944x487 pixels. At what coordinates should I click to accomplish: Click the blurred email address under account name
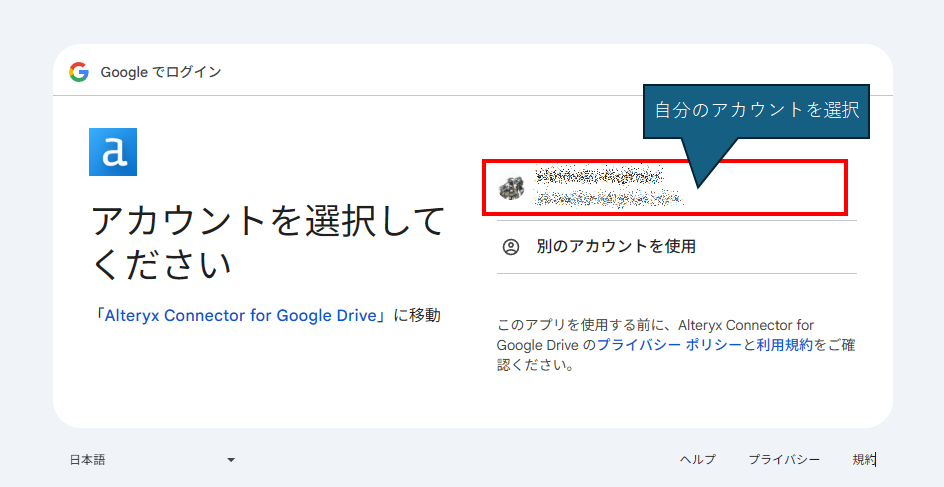pyautogui.click(x=608, y=199)
